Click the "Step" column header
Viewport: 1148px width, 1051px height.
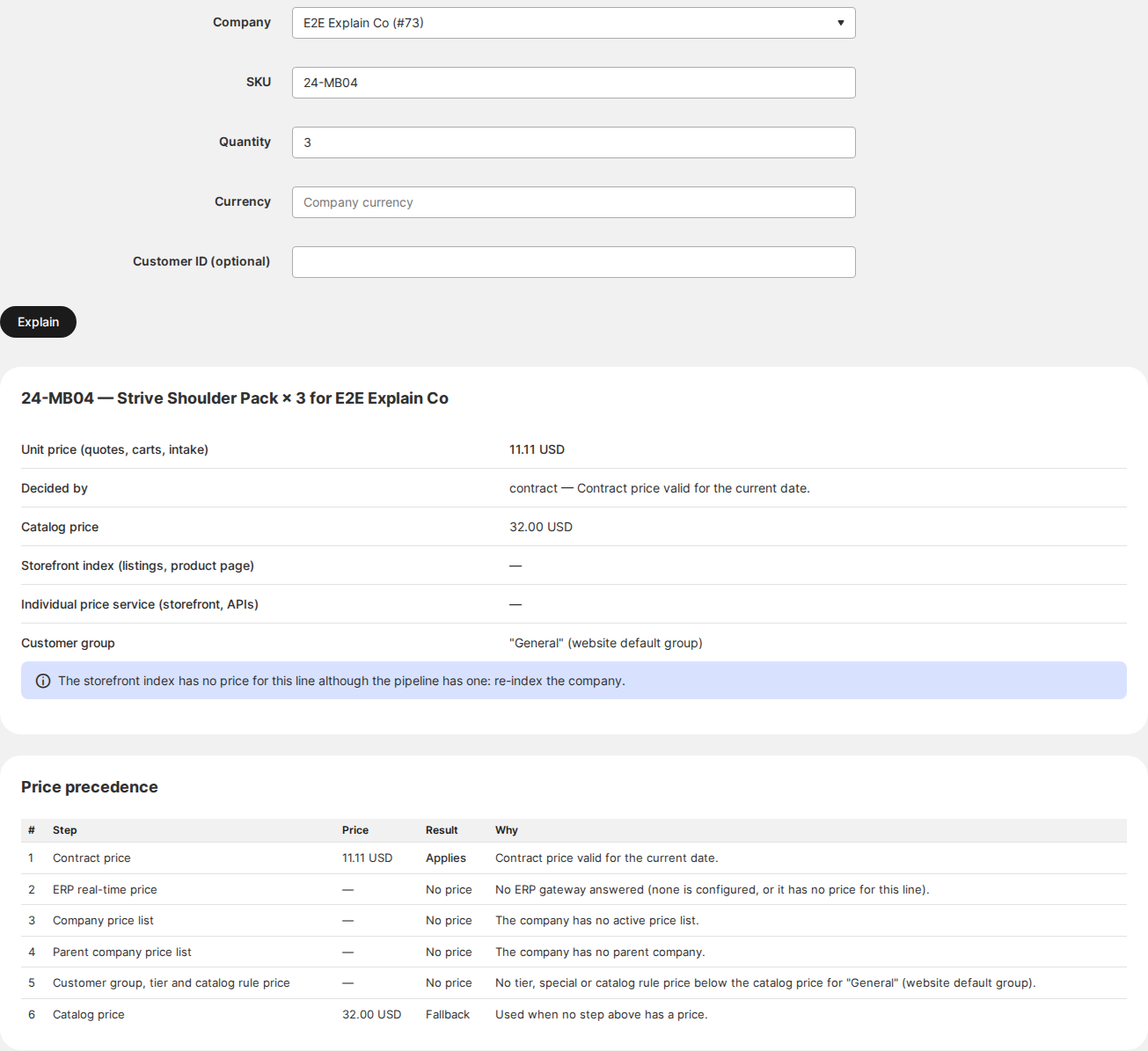point(65,830)
